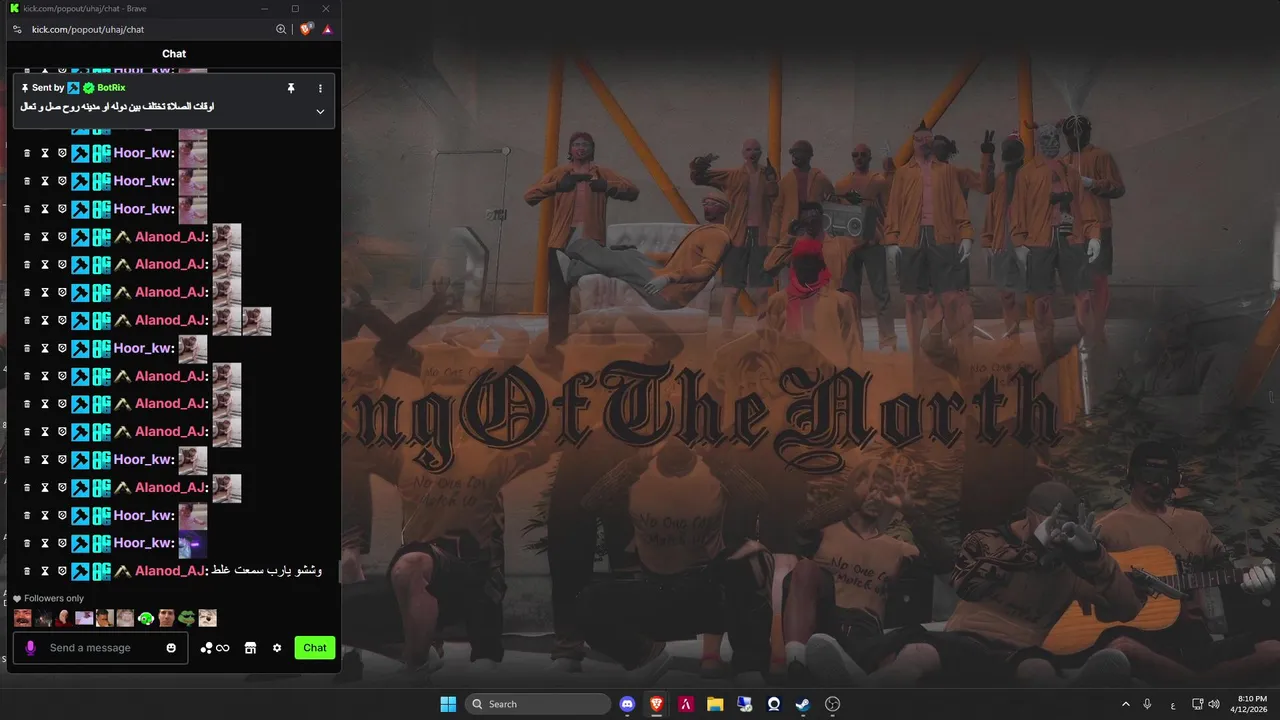The width and height of the screenshot is (1280, 720).
Task: Delete the message reading وششو يارب سمعت غلط
Action: pos(27,571)
